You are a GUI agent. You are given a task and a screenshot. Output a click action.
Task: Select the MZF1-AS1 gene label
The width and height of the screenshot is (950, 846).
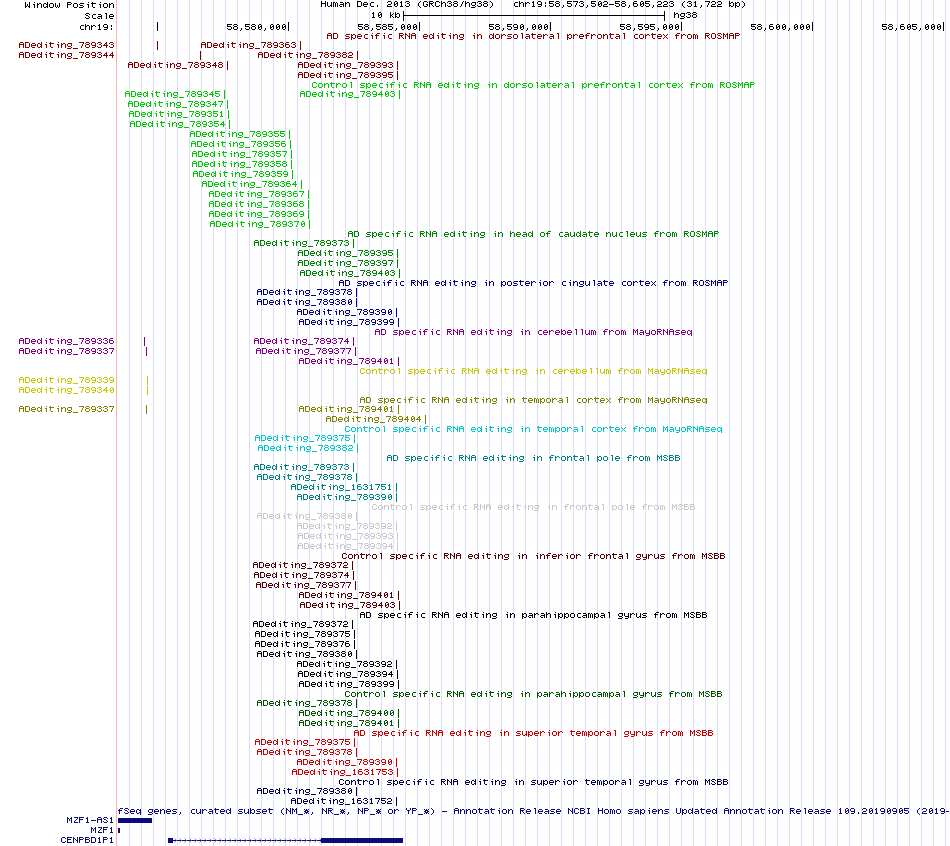[90, 821]
